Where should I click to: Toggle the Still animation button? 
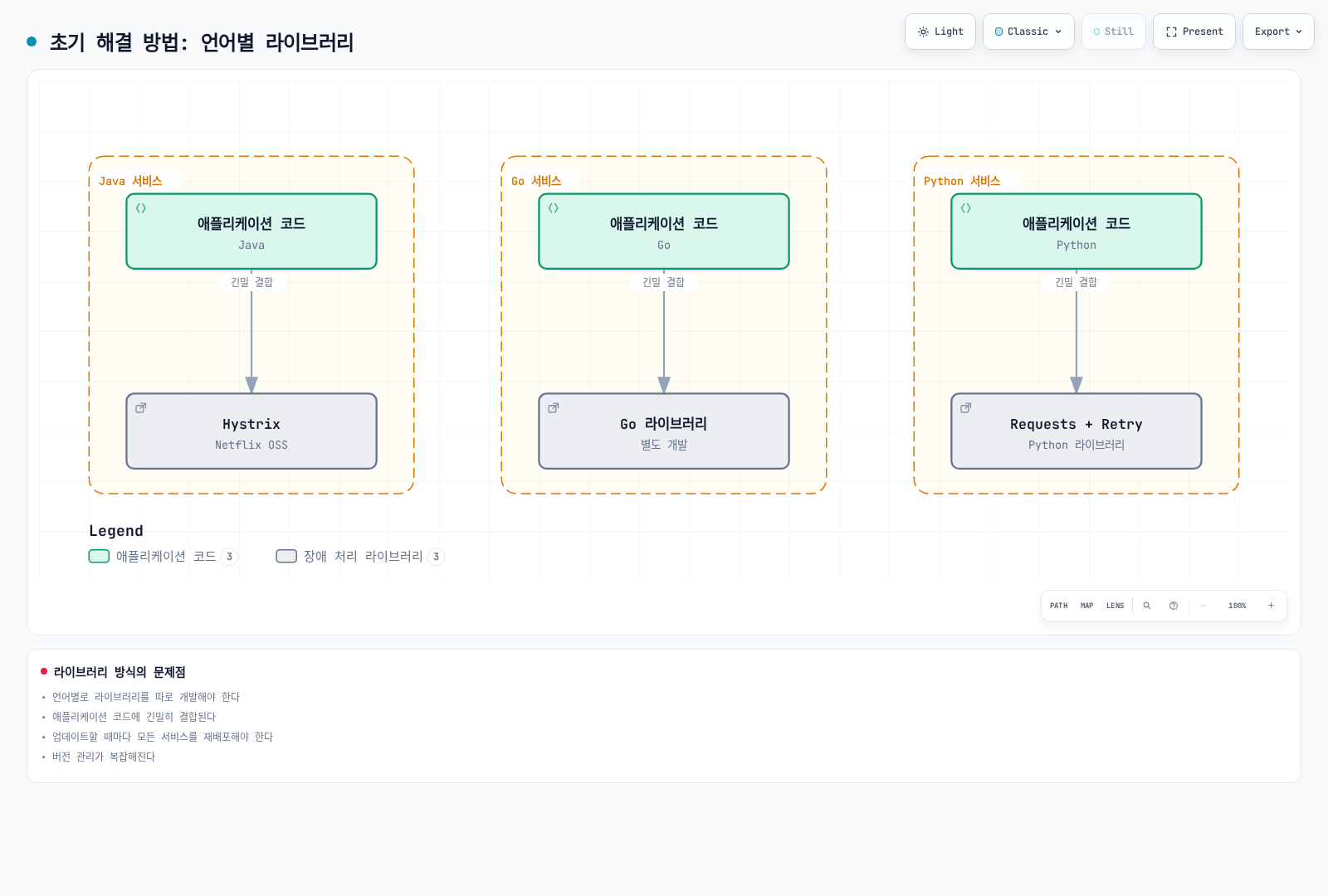[x=1113, y=32]
